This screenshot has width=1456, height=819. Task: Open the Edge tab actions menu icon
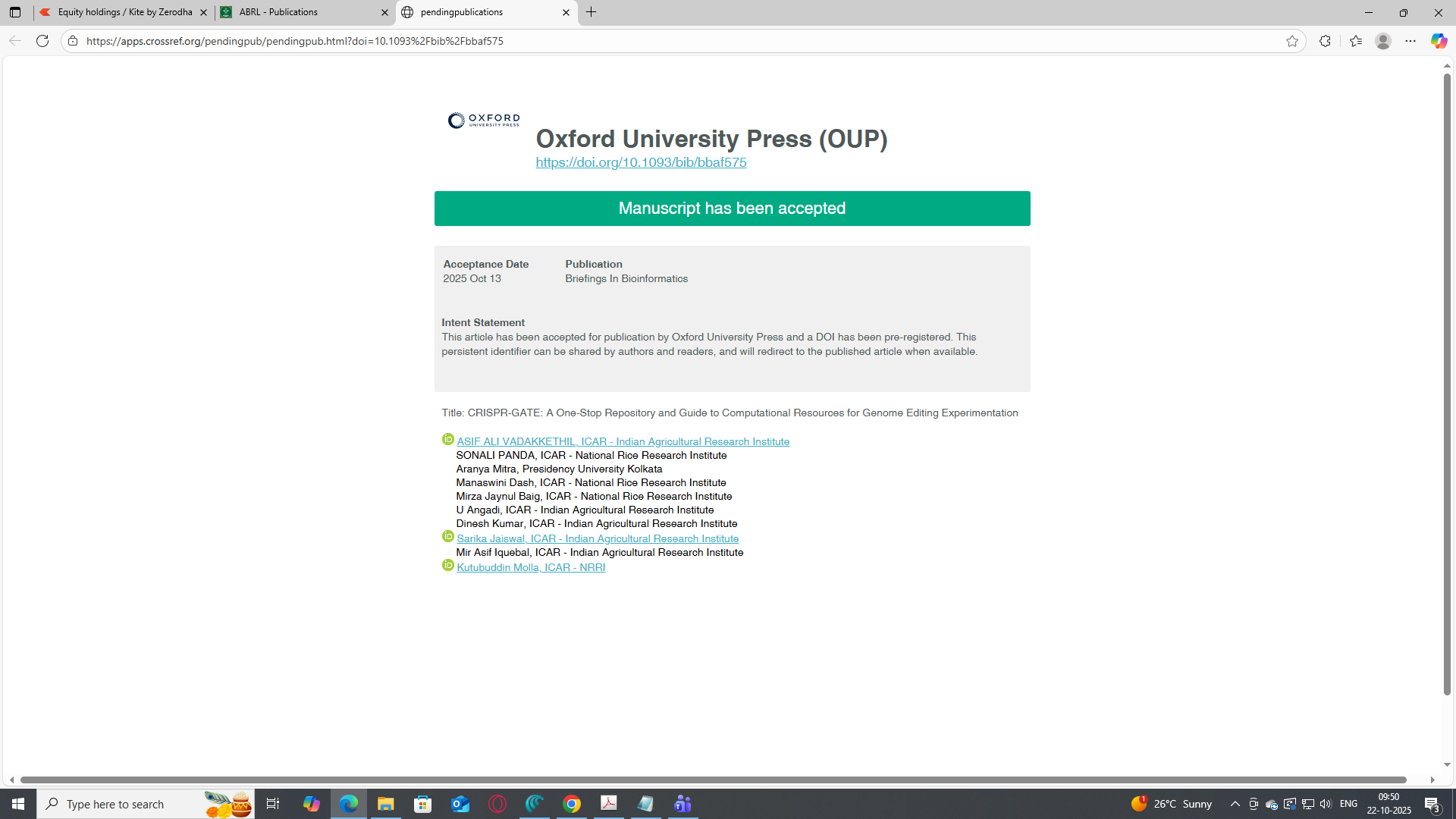pyautogui.click(x=15, y=12)
